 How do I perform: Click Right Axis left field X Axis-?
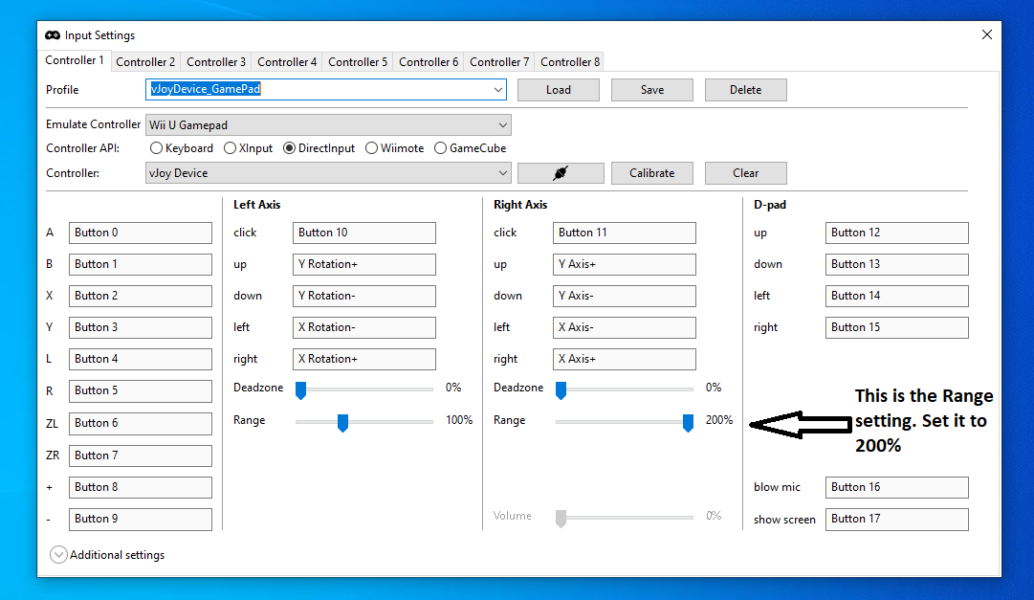pos(624,328)
